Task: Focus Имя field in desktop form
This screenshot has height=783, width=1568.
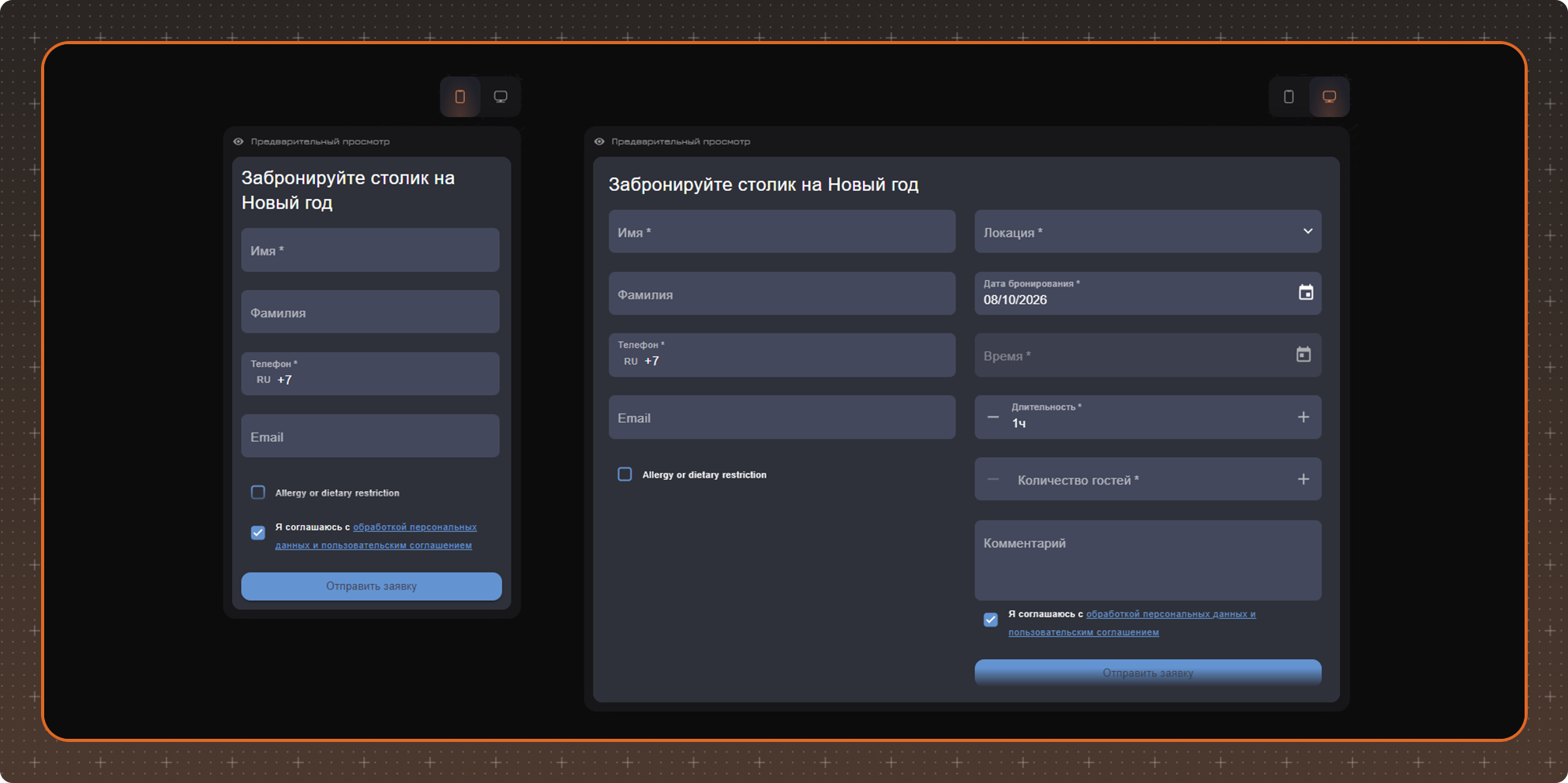Action: [782, 231]
